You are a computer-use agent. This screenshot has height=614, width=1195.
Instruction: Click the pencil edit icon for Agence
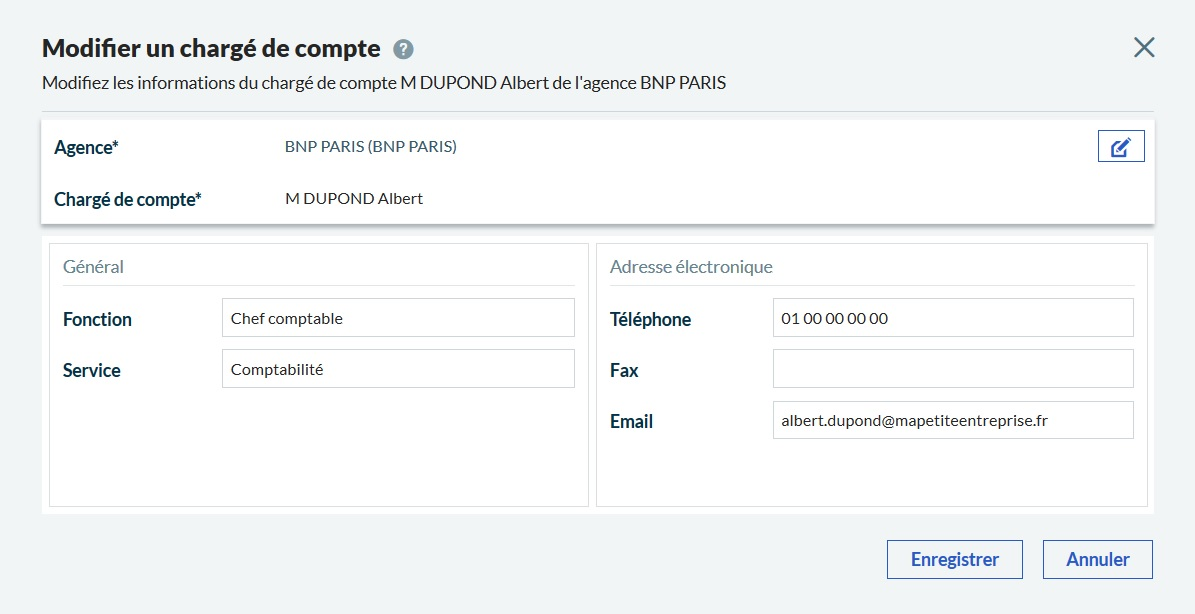pyautogui.click(x=1120, y=147)
